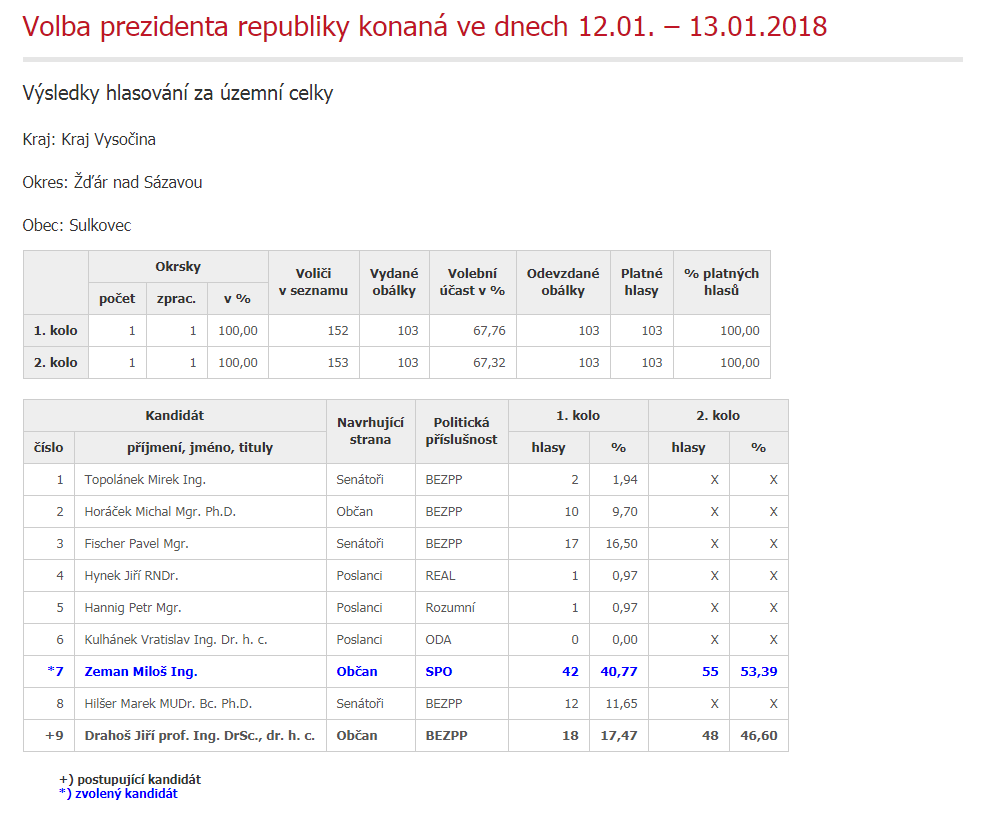Click Hilšer's percentage '11,65'
The image size is (985, 819).
point(621,703)
